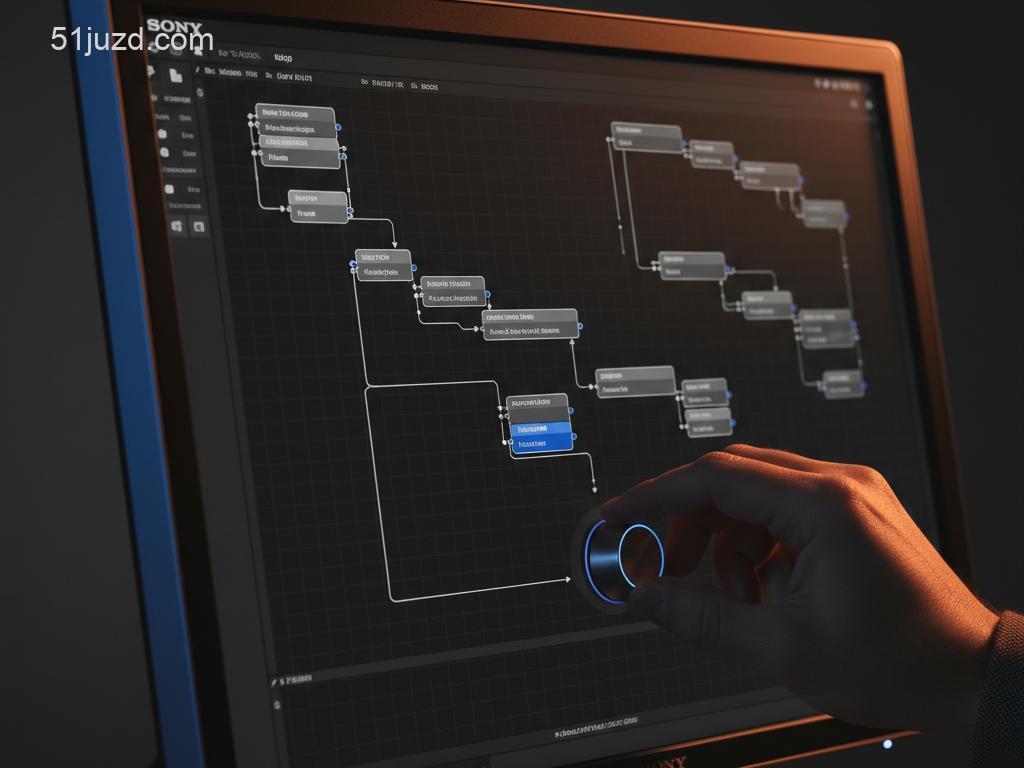The width and height of the screenshot is (1024, 768).
Task: Click the small round icon at the canvas top-left corner
Action: click(x=200, y=93)
